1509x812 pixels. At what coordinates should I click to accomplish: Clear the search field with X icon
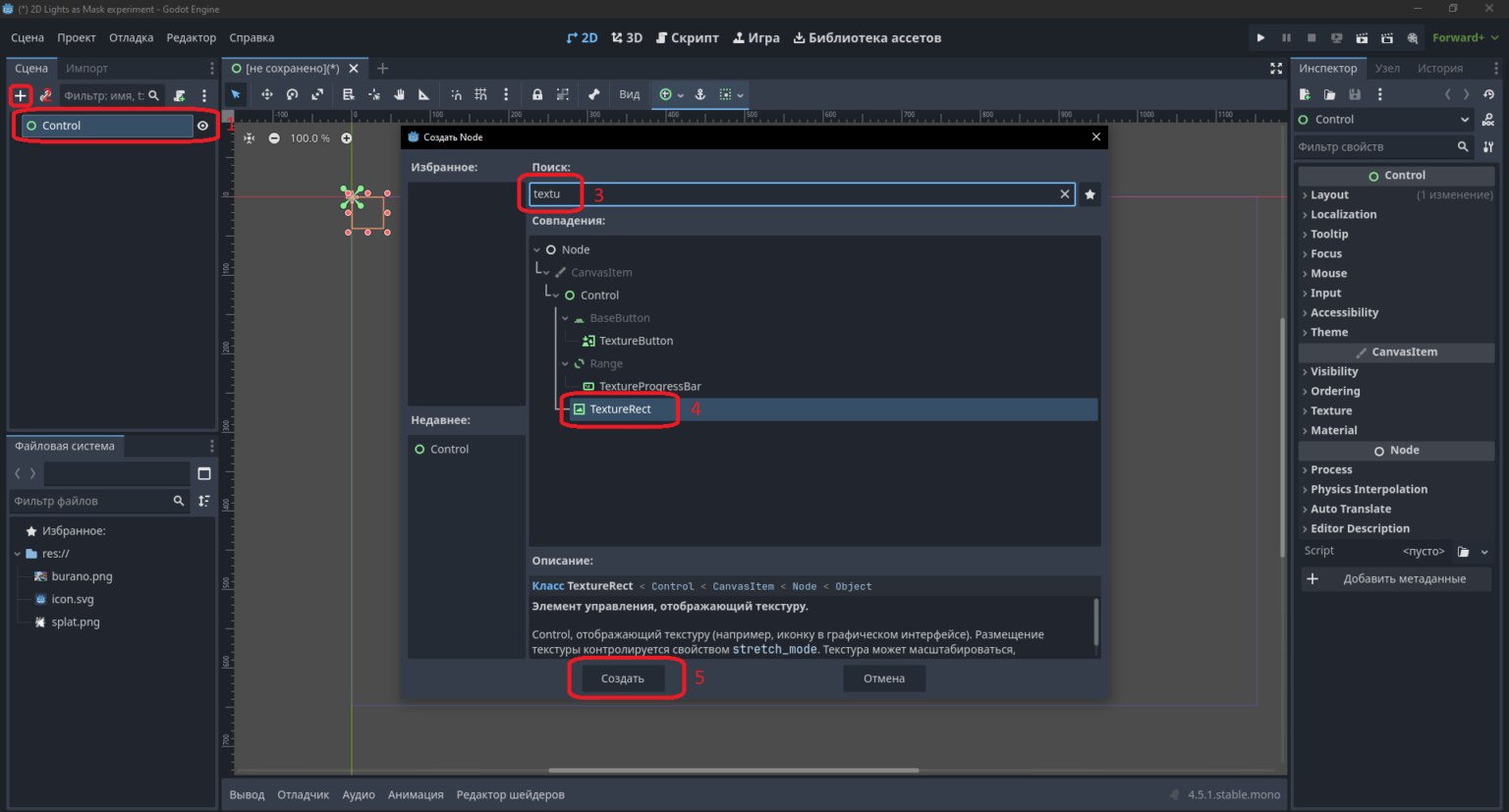[1064, 194]
